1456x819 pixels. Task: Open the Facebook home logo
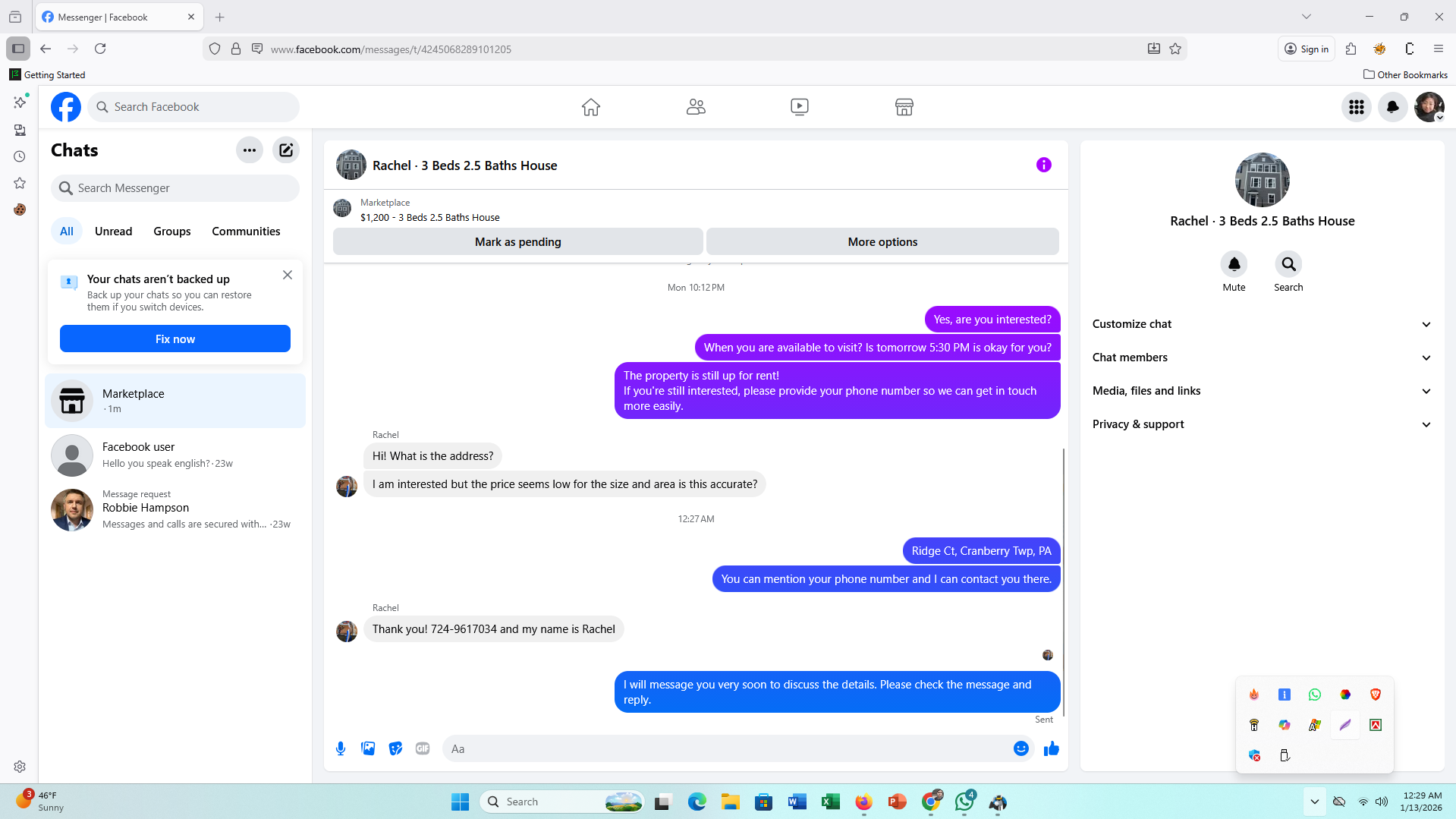[66, 107]
